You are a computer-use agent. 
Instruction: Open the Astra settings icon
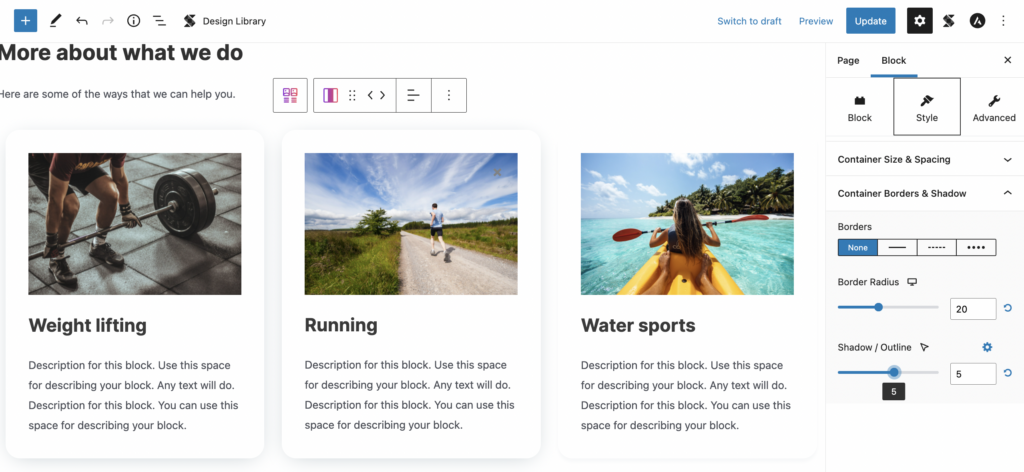[977, 21]
